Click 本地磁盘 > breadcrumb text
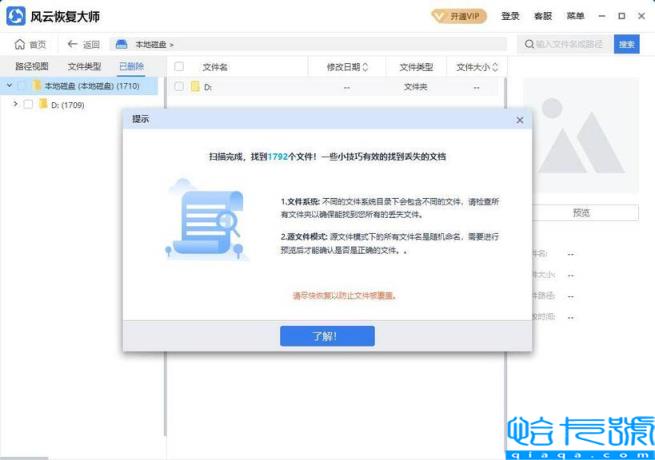The height and width of the screenshot is (460, 655). tap(154, 44)
